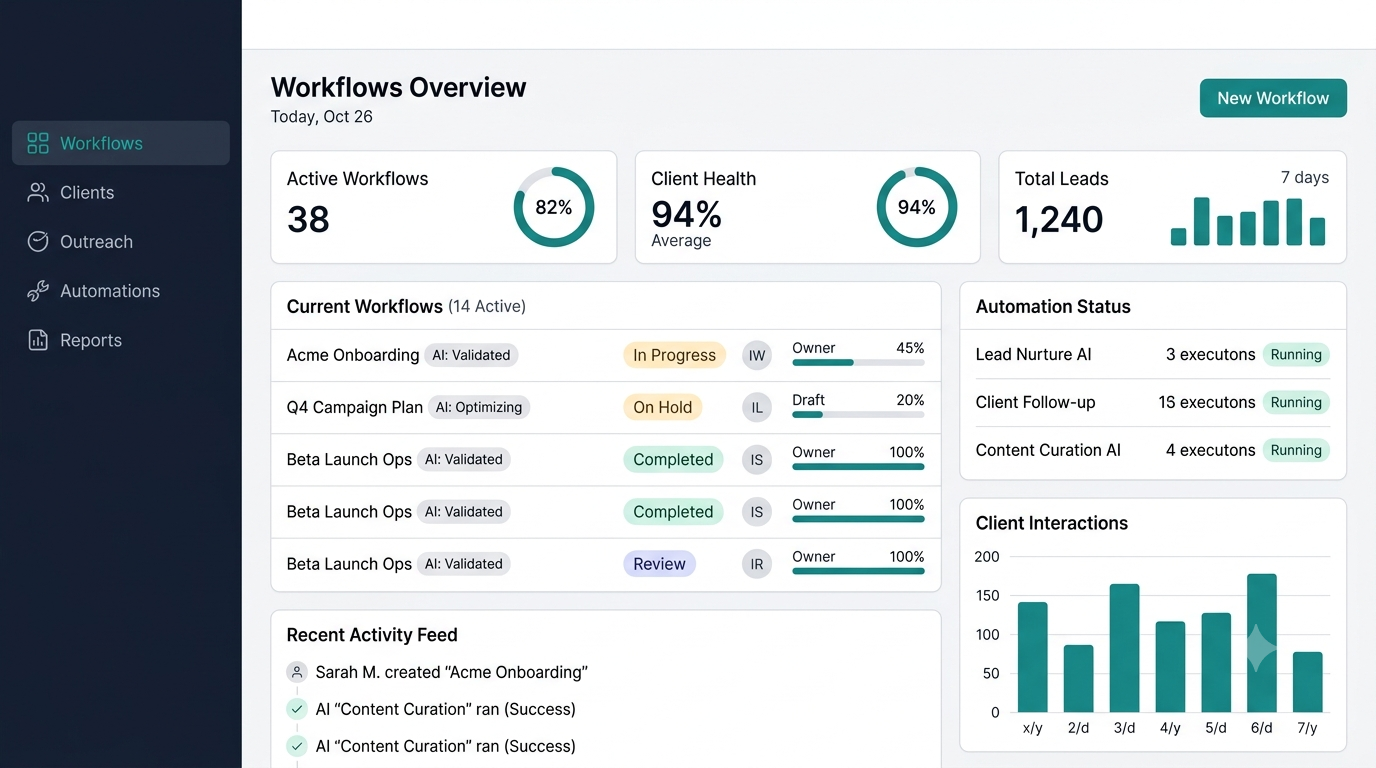1376x768 pixels.
Task: Click the Automation Status heading
Action: [1053, 307]
